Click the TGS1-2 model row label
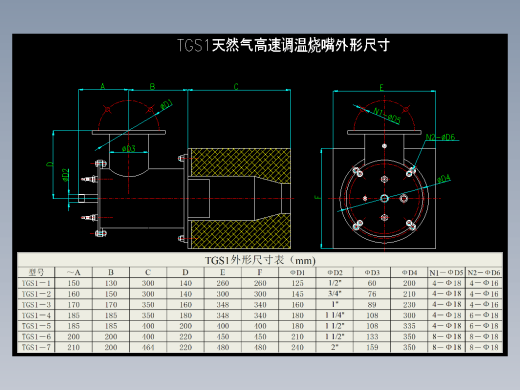The image size is (520, 390). [x=36, y=294]
